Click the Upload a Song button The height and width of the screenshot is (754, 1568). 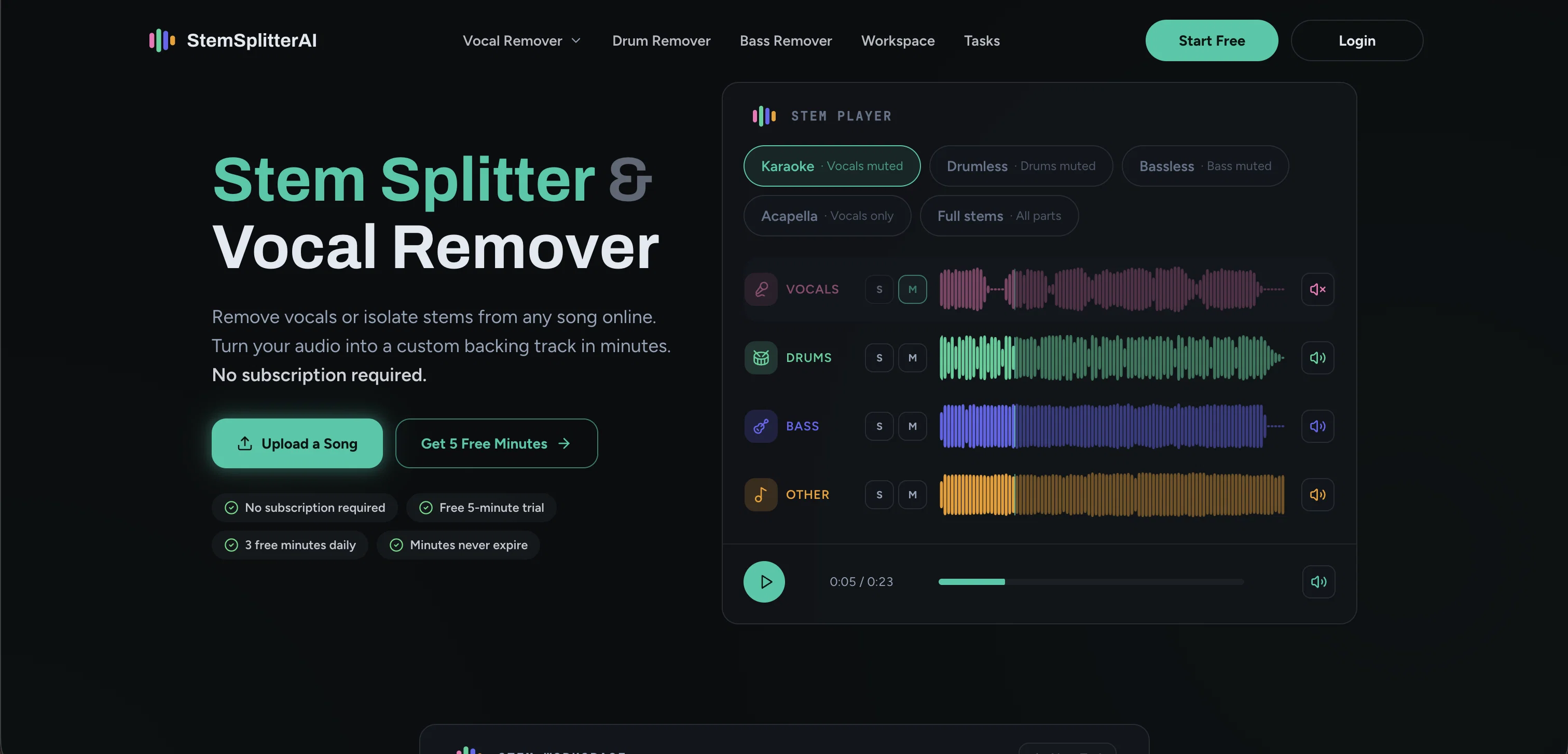tap(297, 443)
